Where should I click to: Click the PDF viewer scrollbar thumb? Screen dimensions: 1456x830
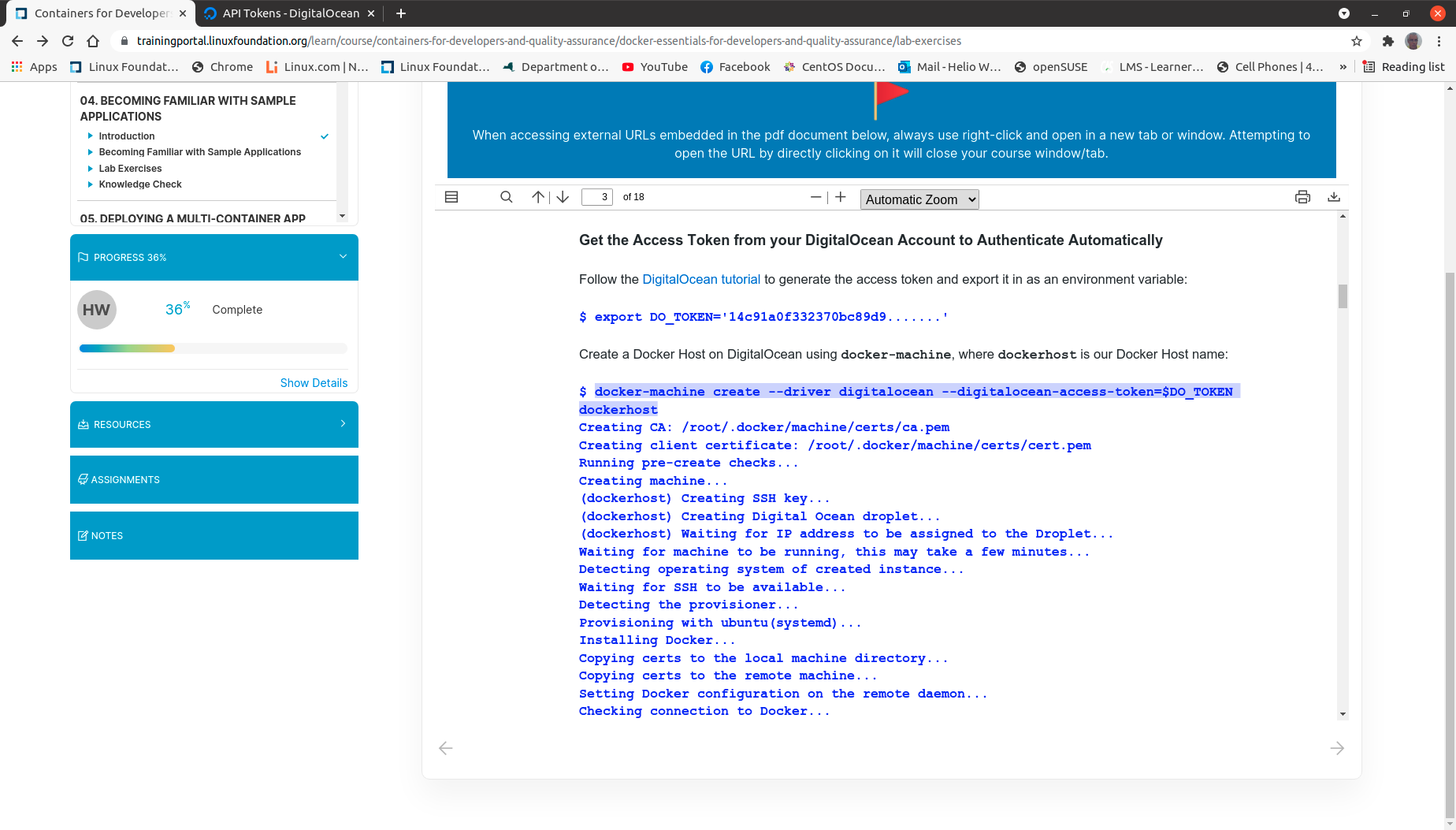point(1343,296)
